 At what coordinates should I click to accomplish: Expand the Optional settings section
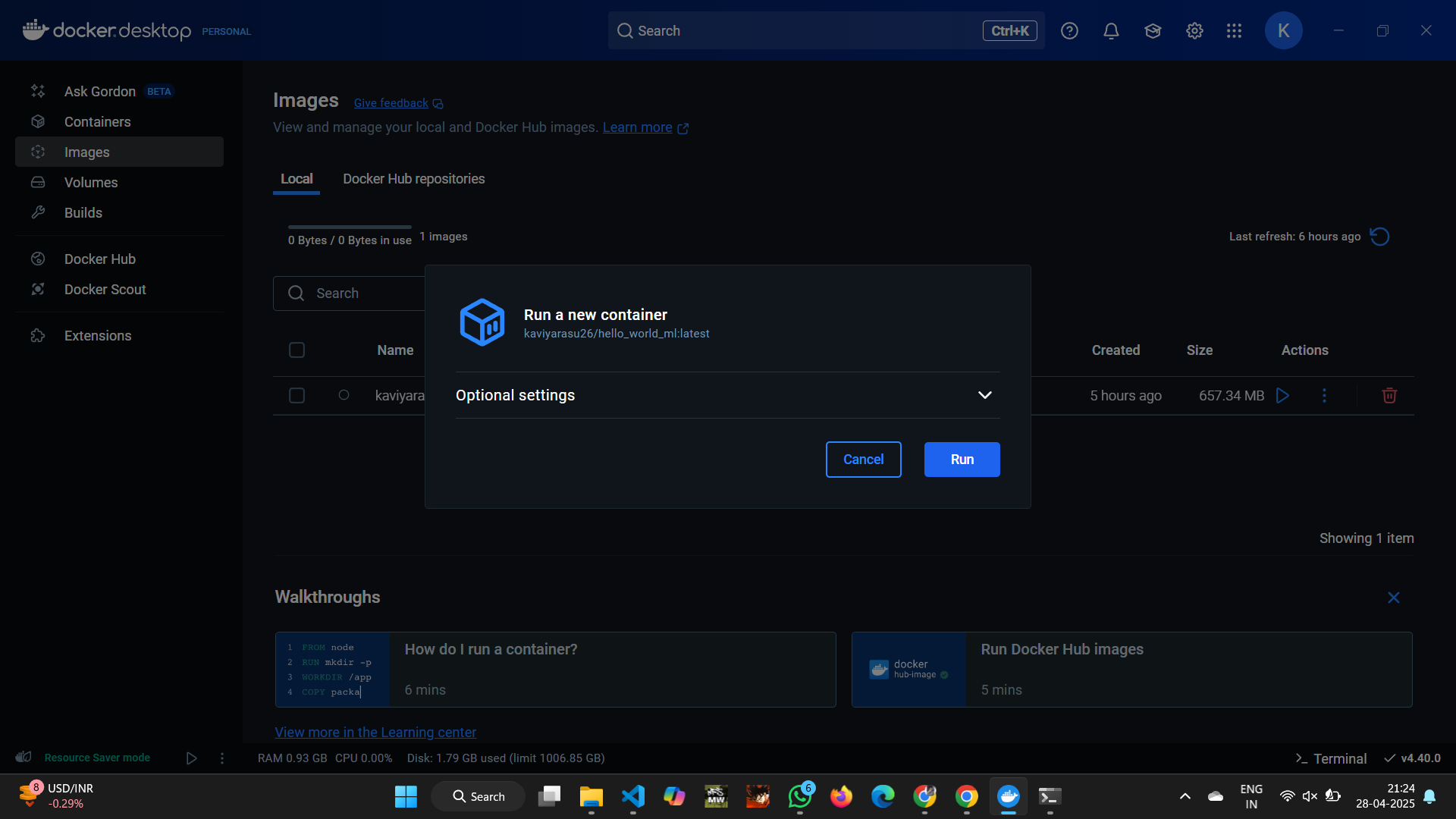(727, 395)
